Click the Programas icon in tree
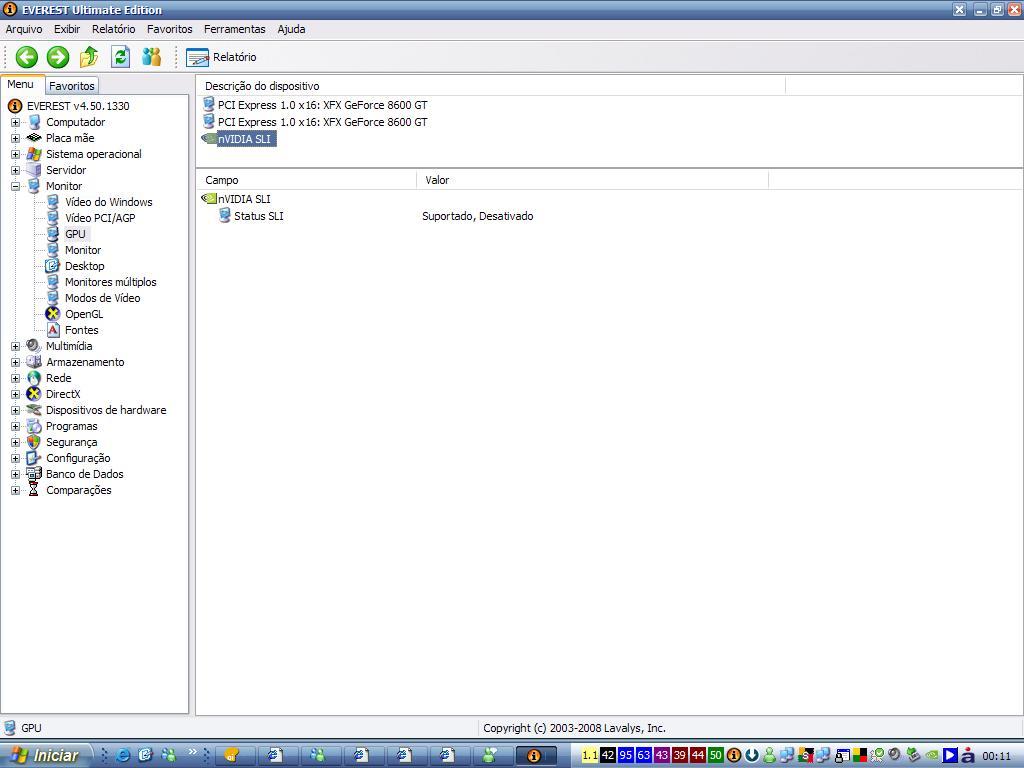 coord(34,426)
